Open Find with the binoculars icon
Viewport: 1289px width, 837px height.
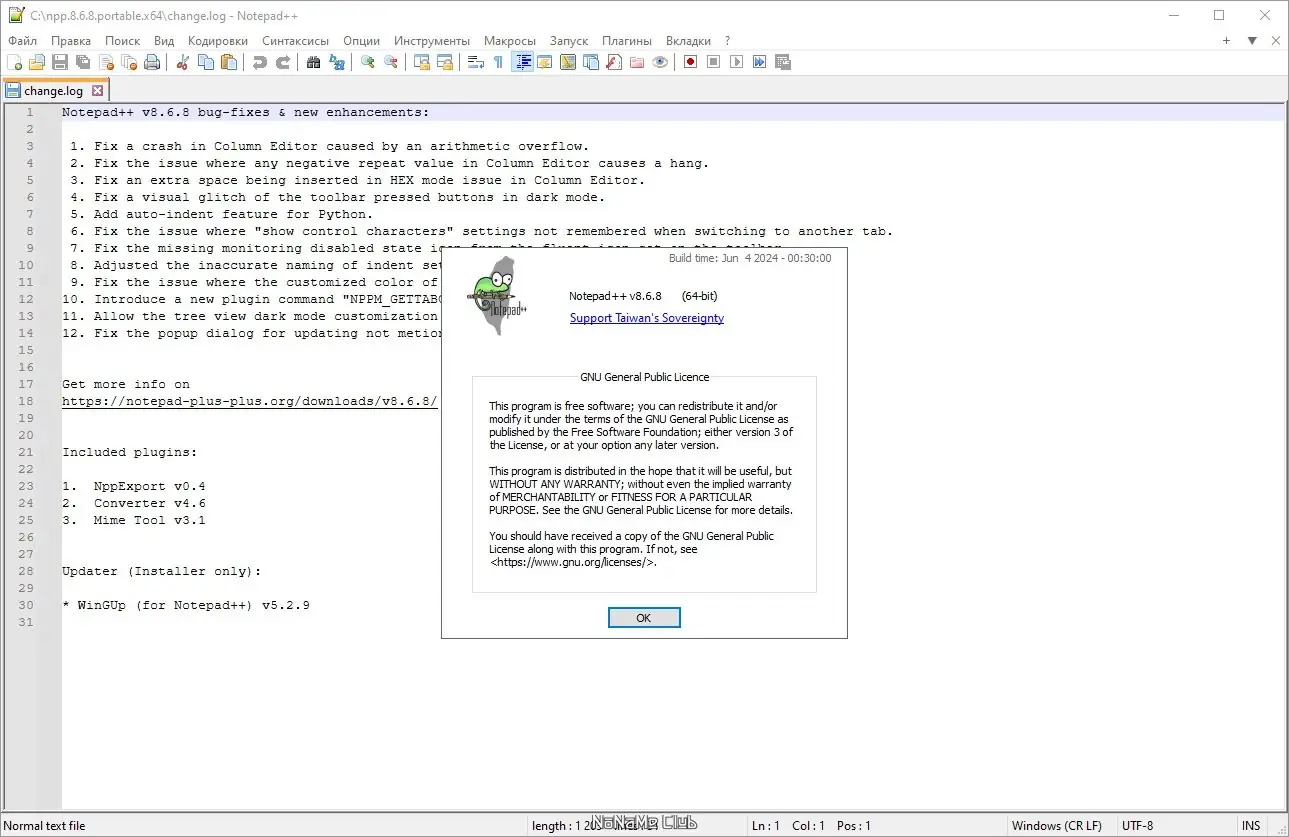(x=314, y=62)
